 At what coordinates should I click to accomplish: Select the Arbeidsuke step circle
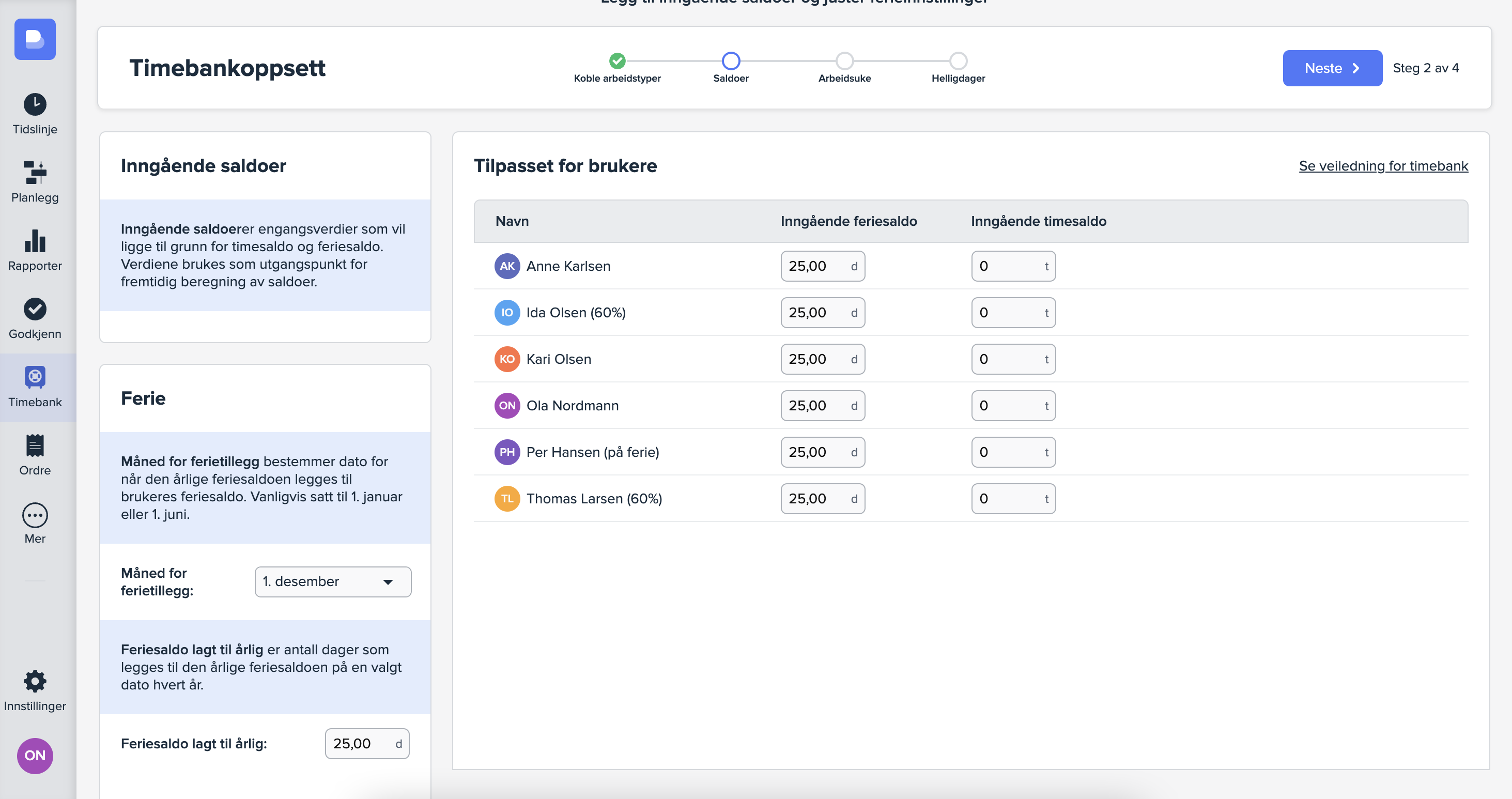844,61
